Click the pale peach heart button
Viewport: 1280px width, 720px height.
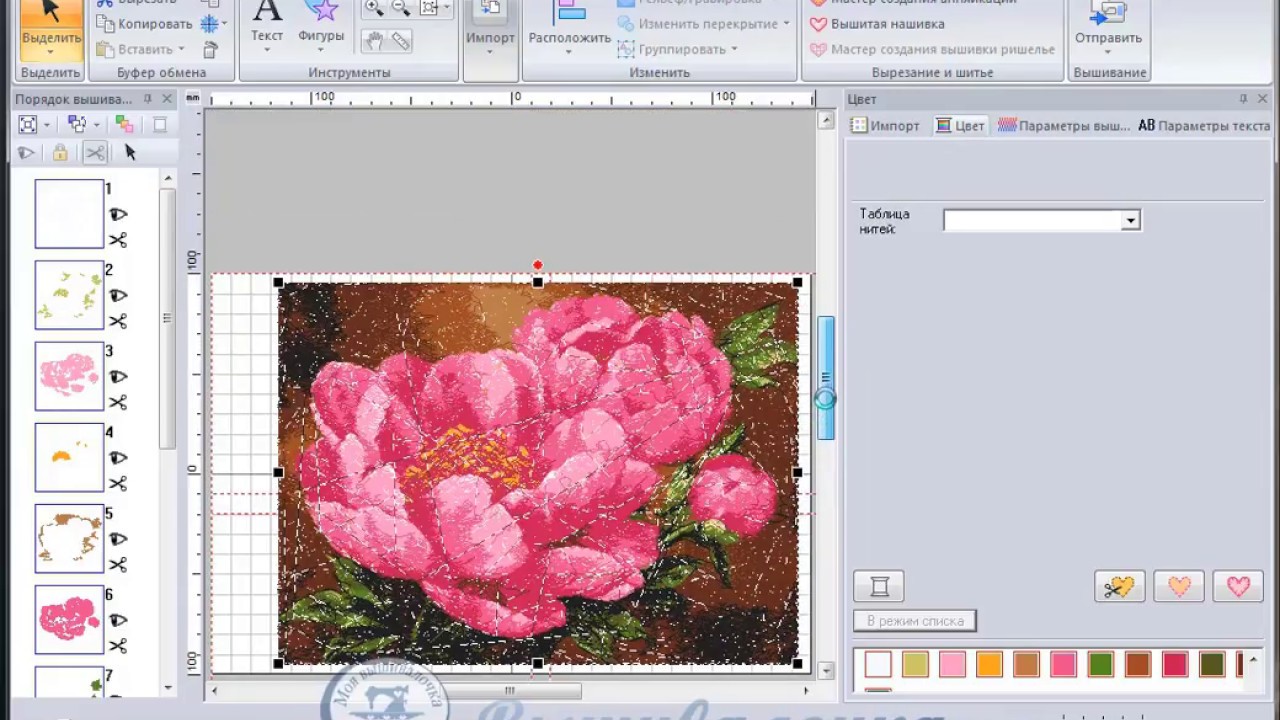[1179, 586]
